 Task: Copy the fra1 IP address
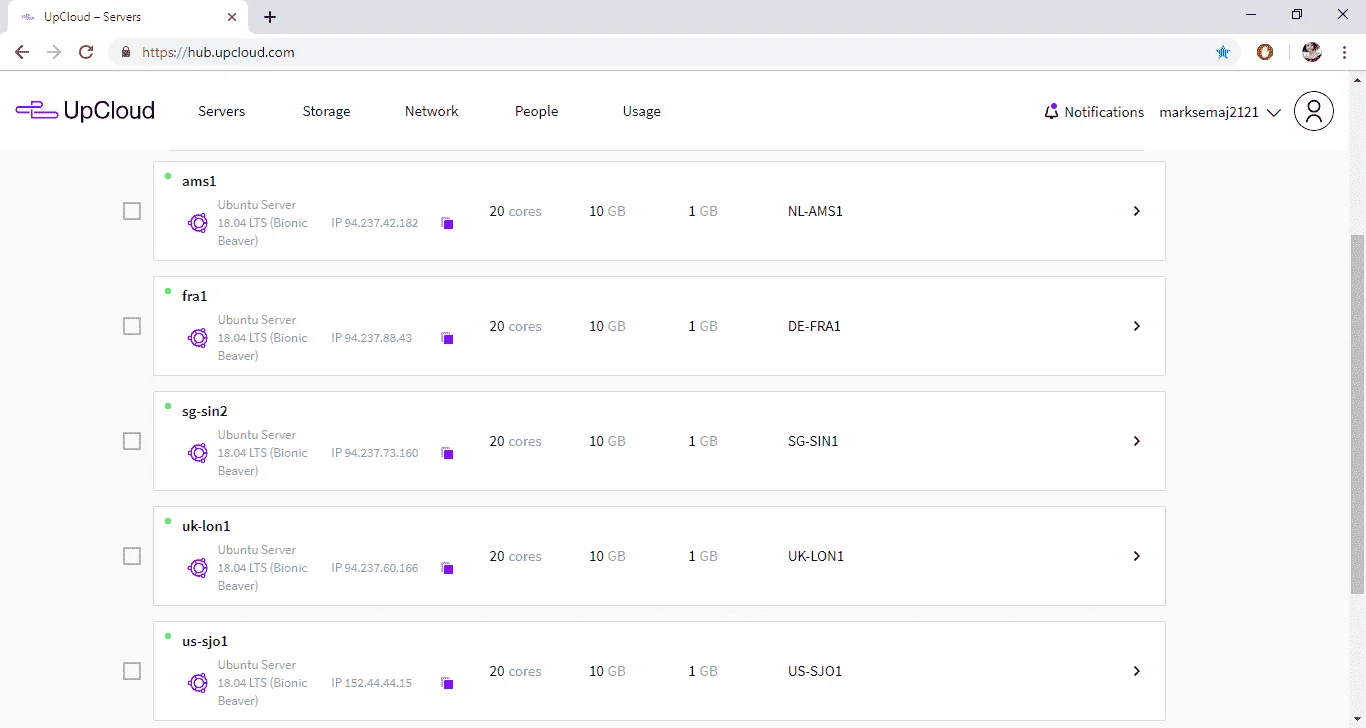tap(448, 338)
